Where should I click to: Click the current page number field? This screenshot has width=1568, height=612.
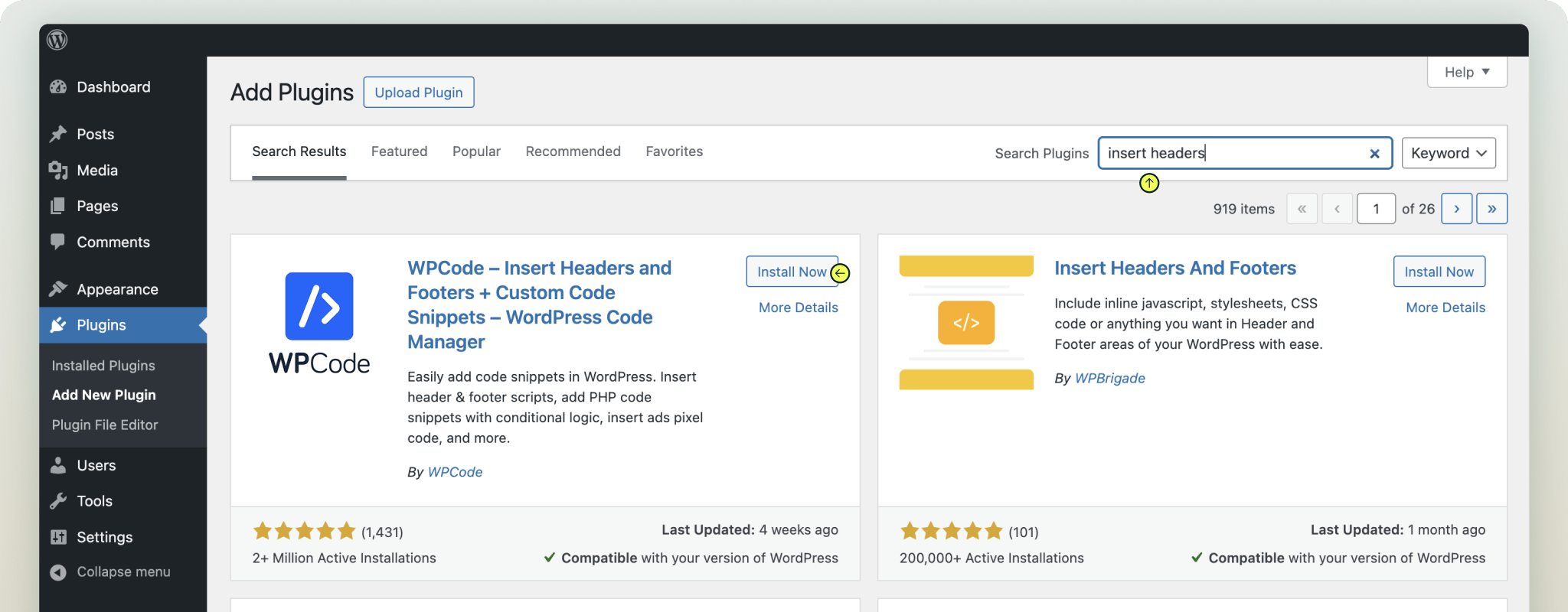click(1376, 209)
